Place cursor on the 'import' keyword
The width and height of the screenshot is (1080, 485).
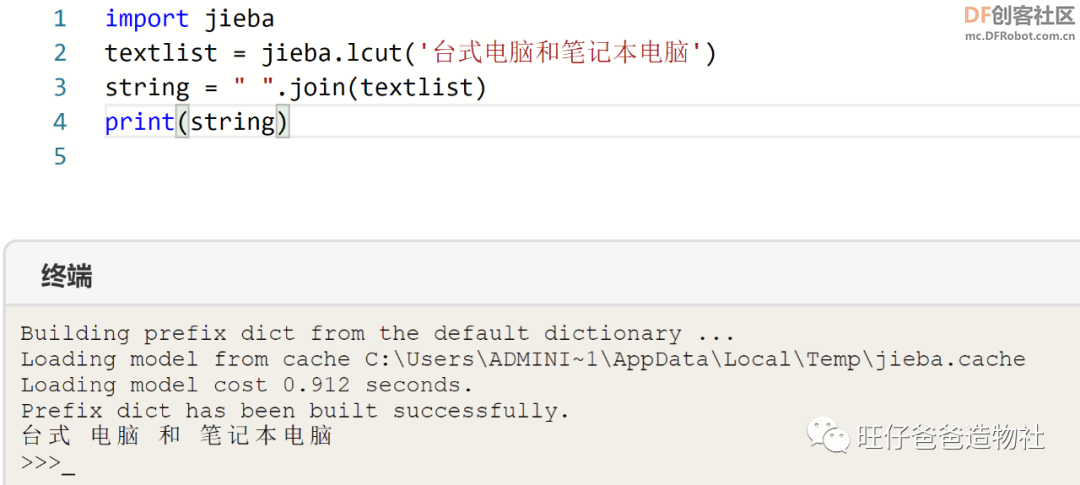[147, 19]
